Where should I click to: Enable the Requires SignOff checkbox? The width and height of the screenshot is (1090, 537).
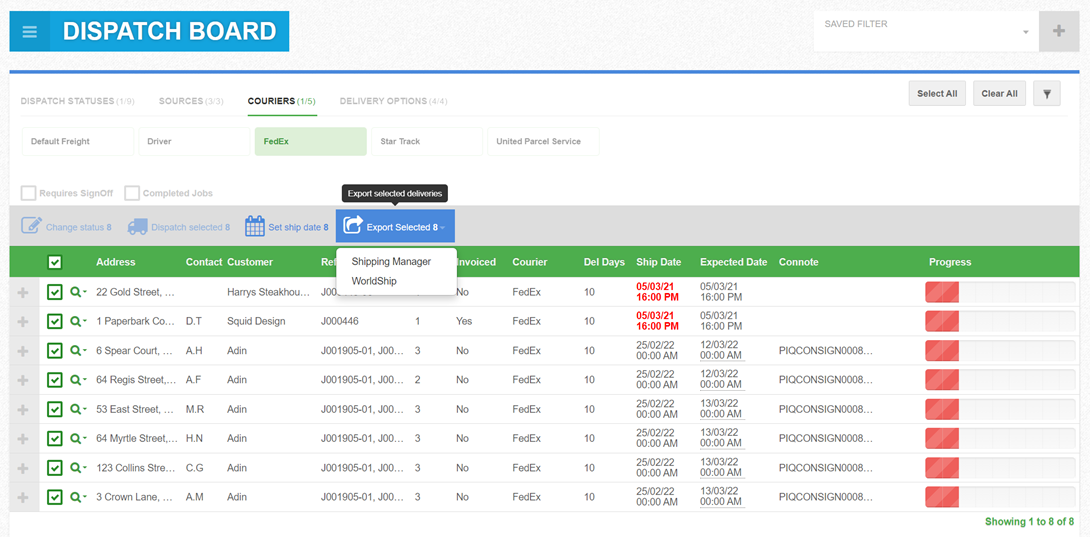(x=29, y=193)
